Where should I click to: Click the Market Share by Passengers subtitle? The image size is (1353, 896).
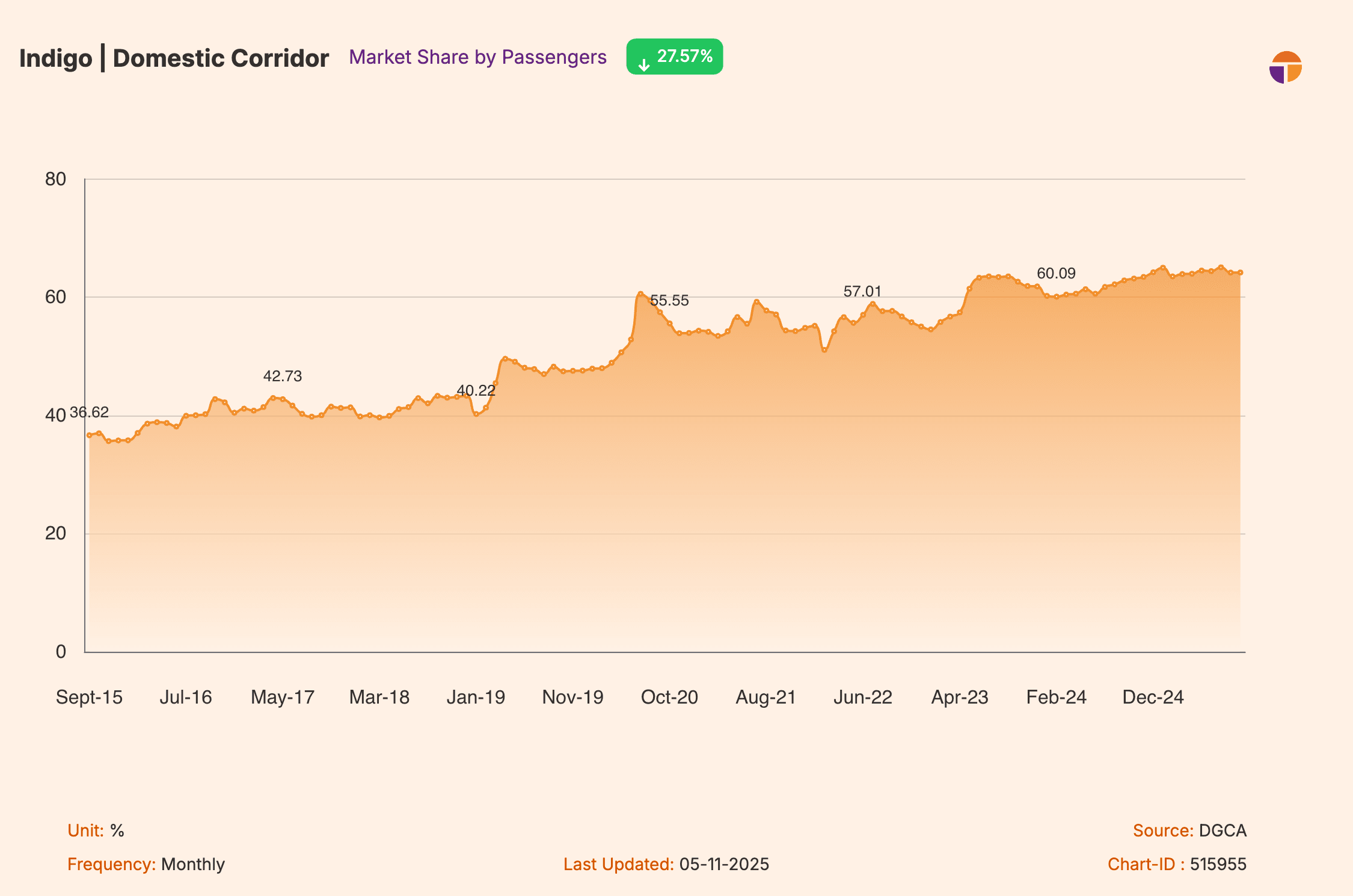(x=477, y=57)
